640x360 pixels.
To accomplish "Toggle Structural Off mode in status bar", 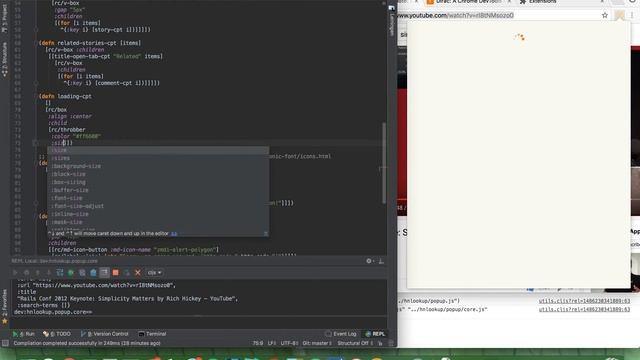I will tap(355, 343).
